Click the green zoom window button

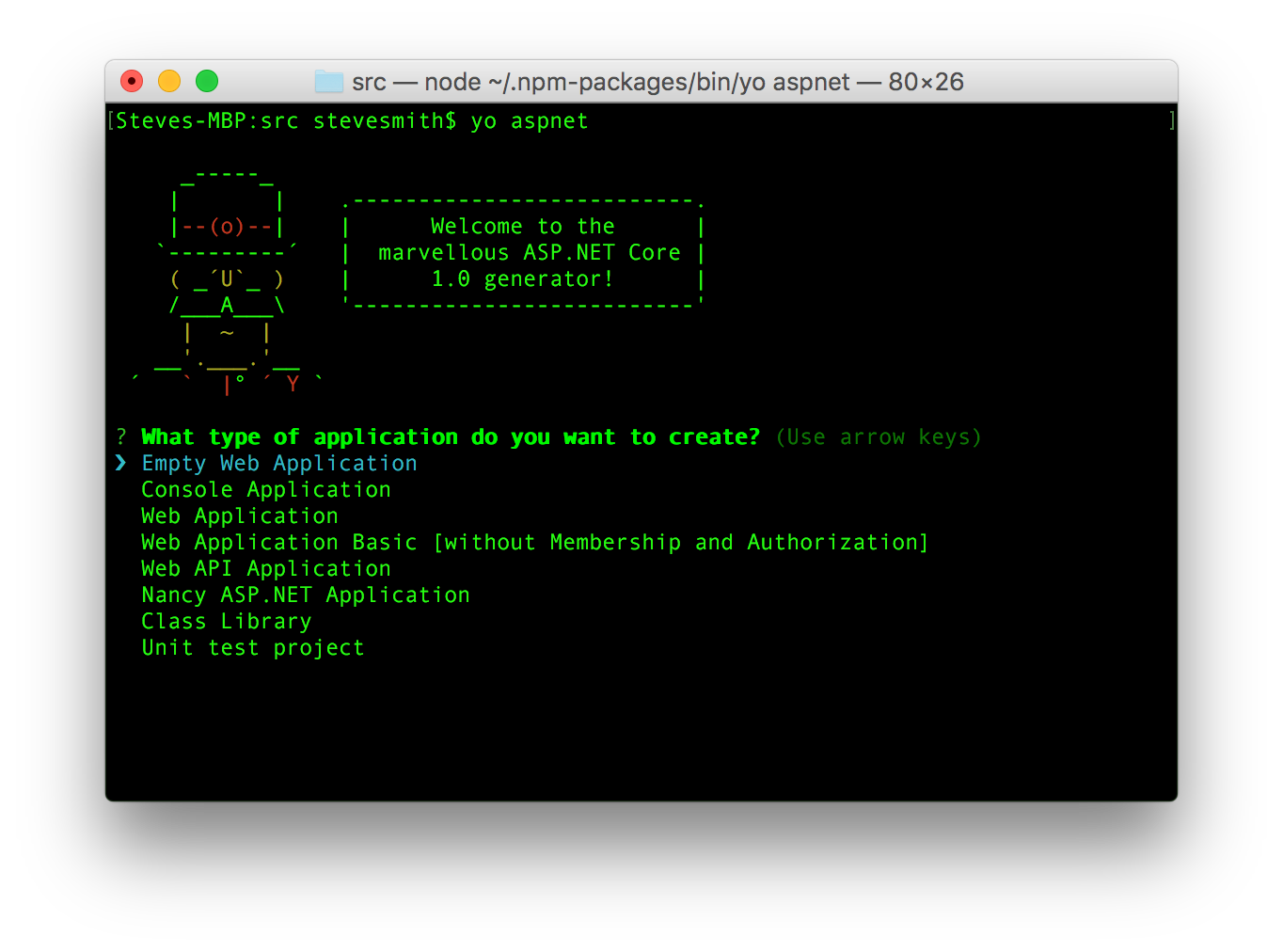pyautogui.click(x=207, y=82)
